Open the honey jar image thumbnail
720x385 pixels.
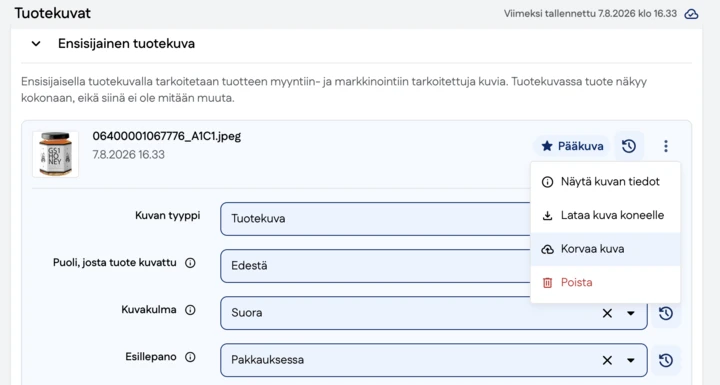point(56,154)
